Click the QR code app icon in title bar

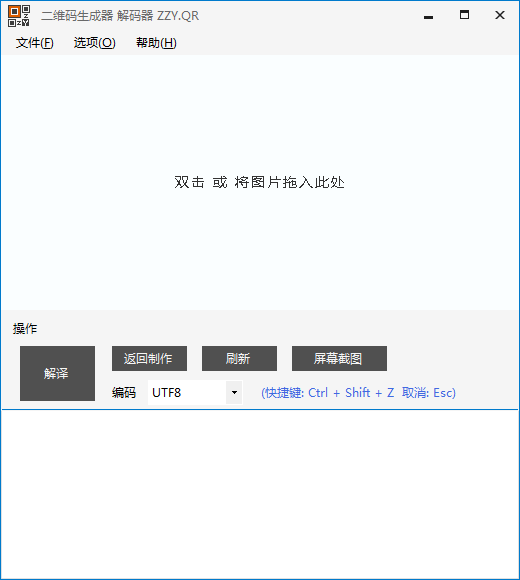tap(19, 16)
